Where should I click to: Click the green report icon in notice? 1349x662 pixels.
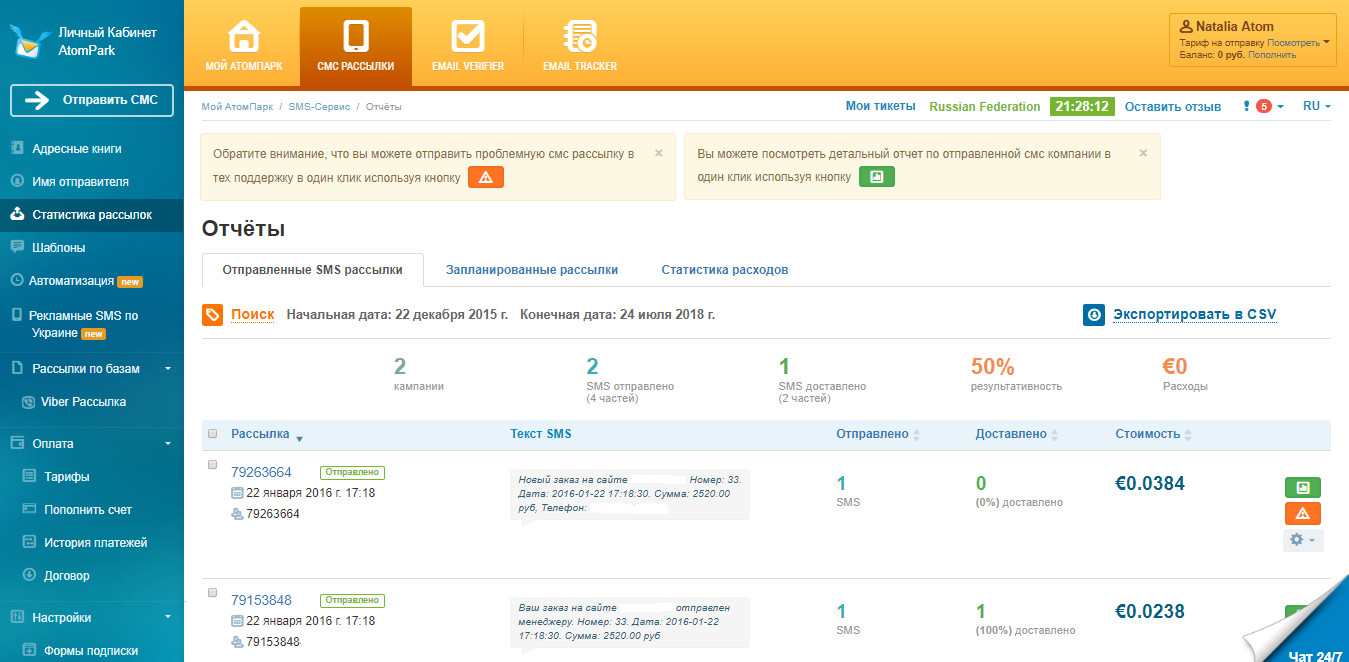click(877, 177)
